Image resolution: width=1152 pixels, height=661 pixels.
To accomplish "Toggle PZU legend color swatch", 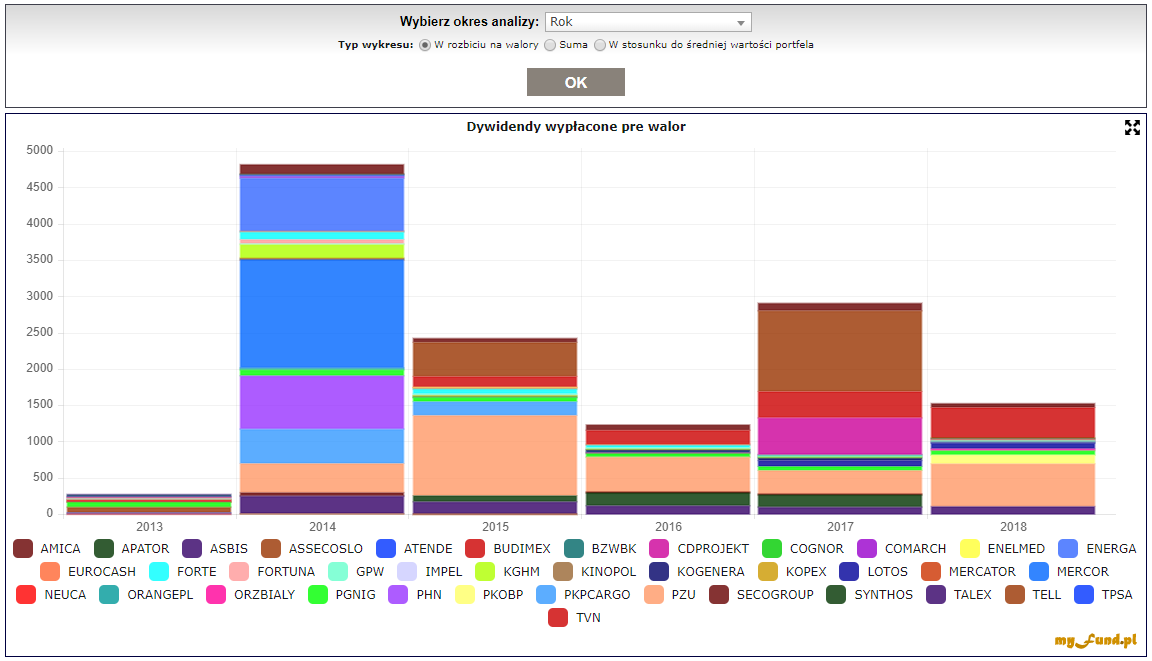I will pos(654,594).
